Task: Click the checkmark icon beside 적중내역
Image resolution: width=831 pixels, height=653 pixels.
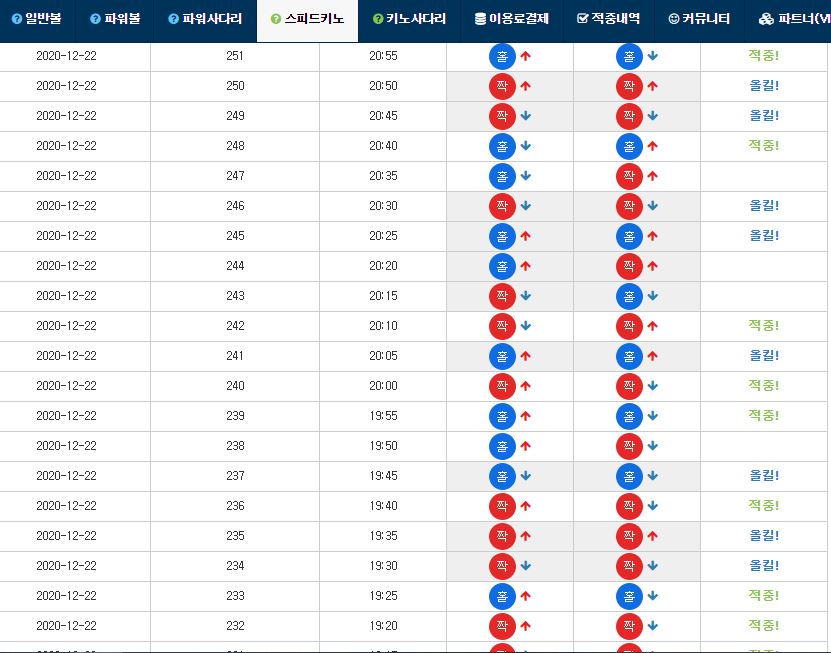Action: (x=582, y=19)
